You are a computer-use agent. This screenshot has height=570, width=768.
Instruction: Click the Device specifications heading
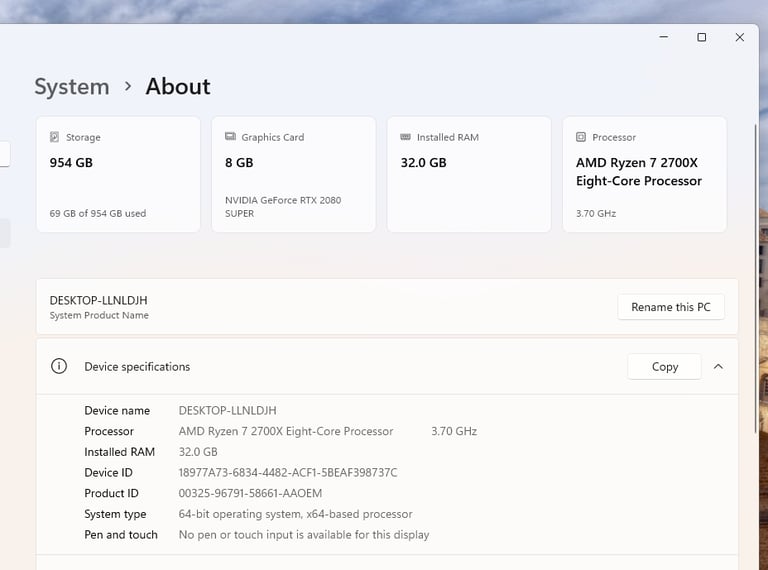tap(137, 367)
